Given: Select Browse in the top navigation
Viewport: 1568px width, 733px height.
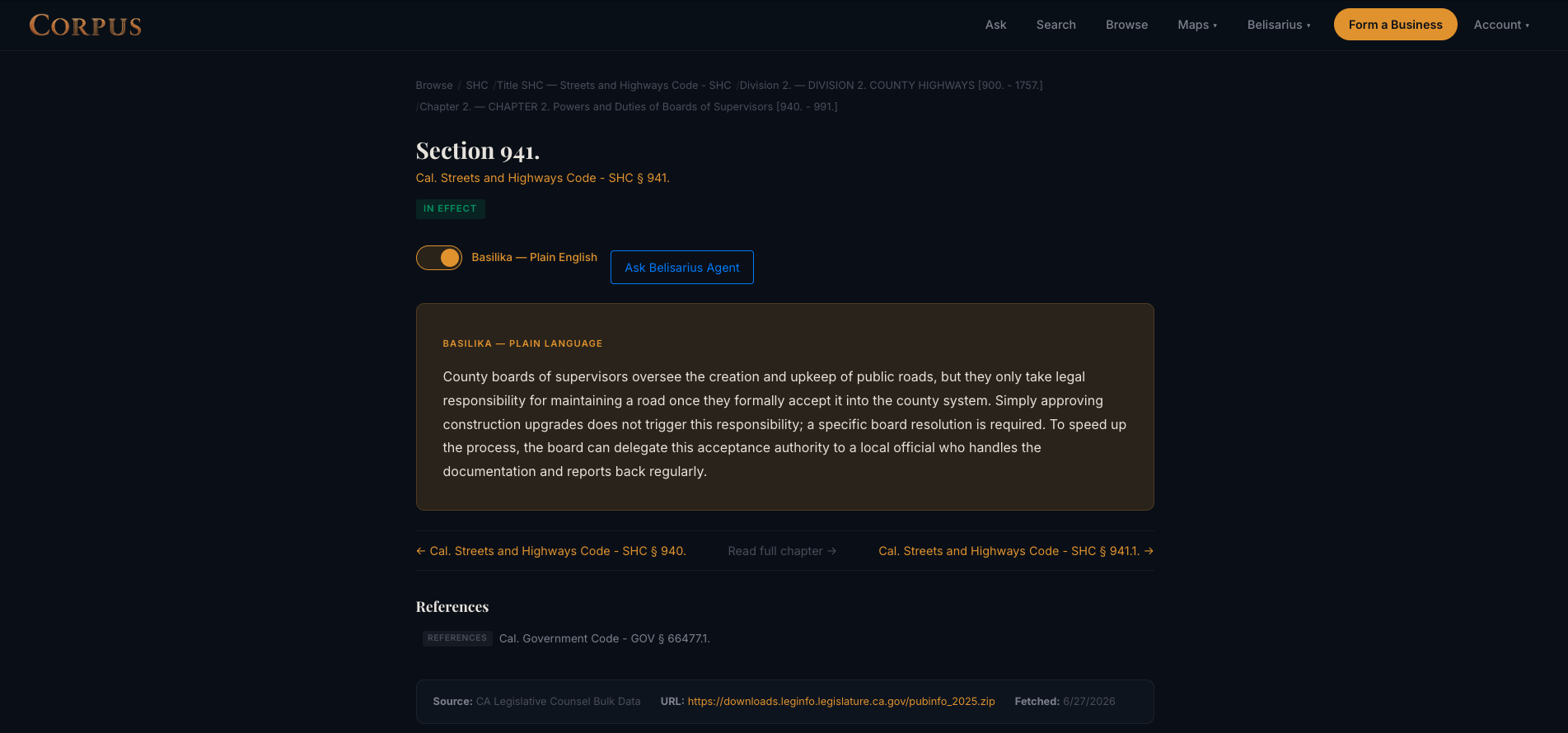Looking at the screenshot, I should [1126, 25].
